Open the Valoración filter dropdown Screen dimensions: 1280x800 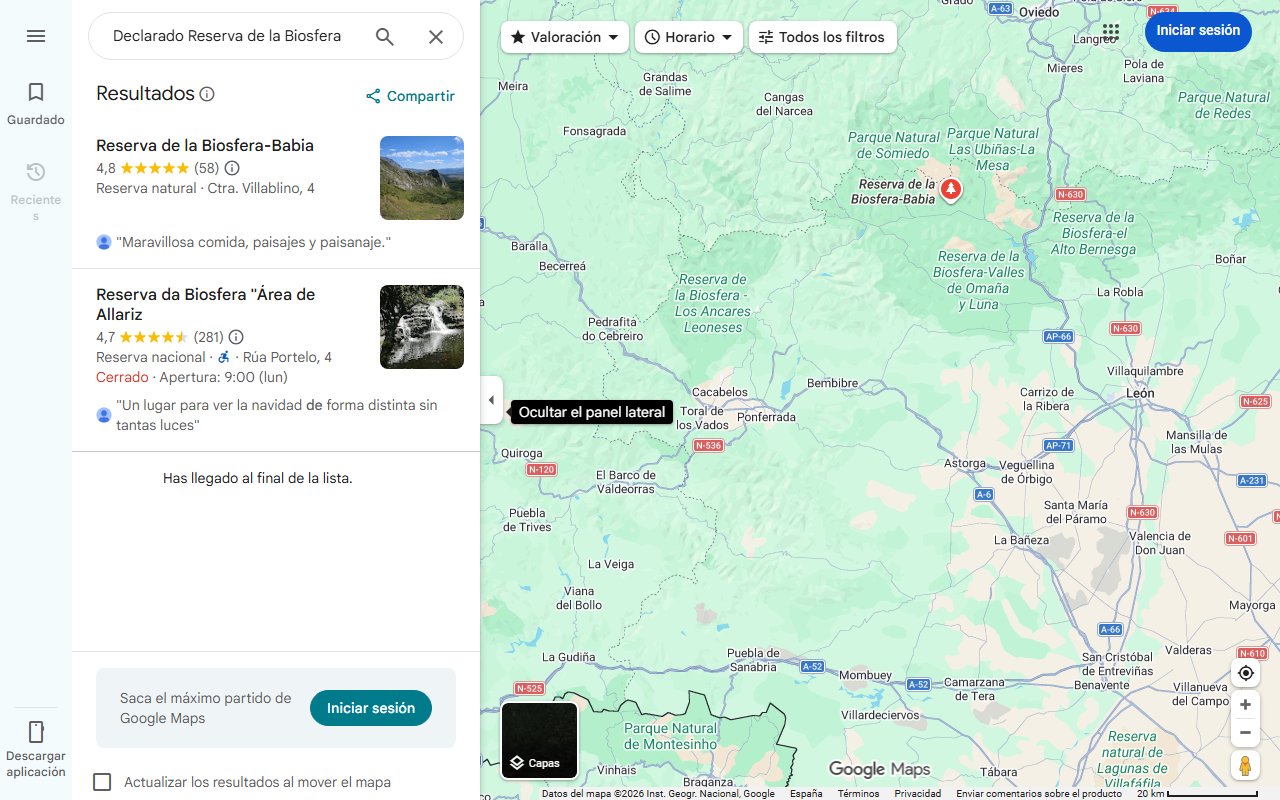[565, 36]
